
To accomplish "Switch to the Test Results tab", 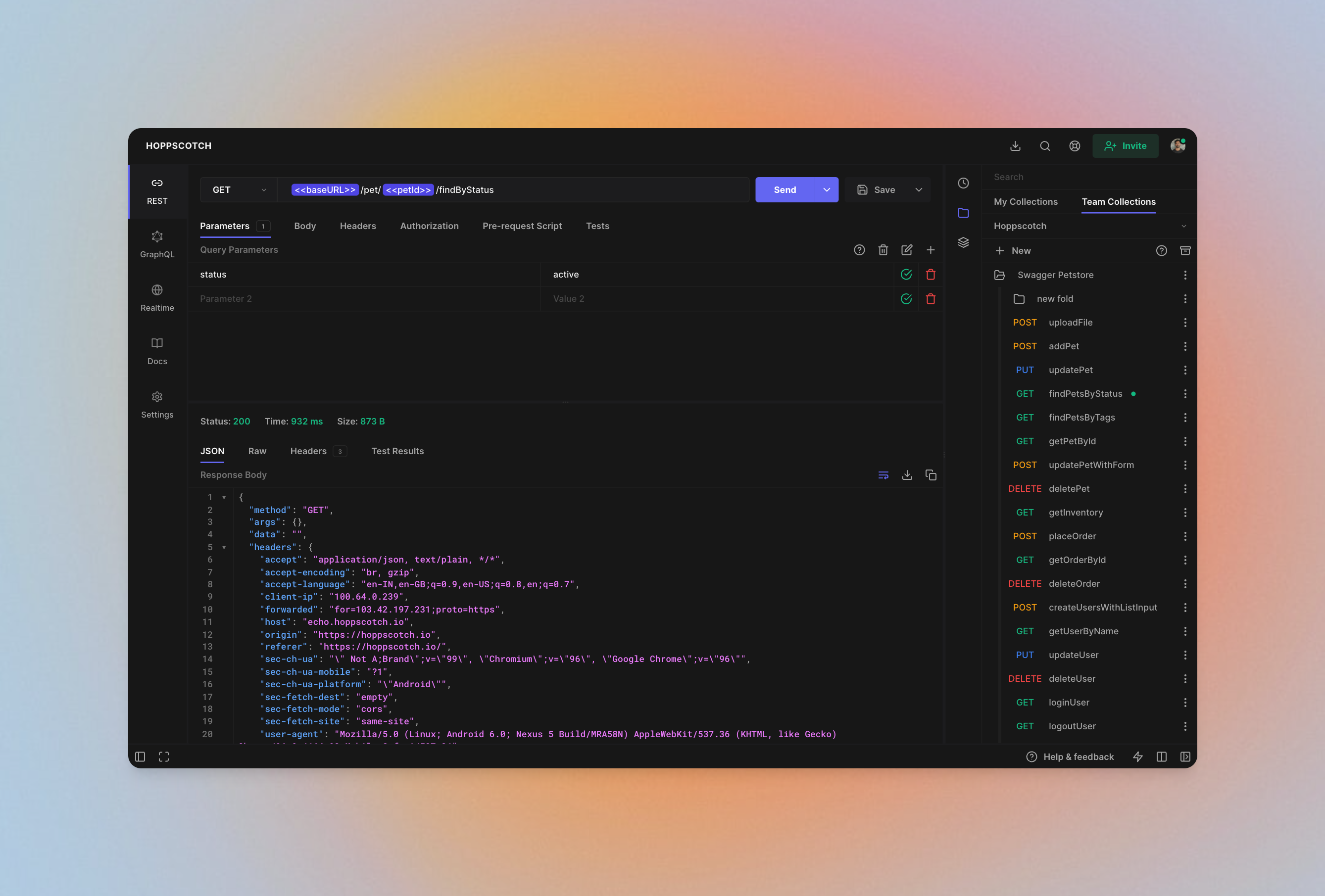I will tap(397, 450).
